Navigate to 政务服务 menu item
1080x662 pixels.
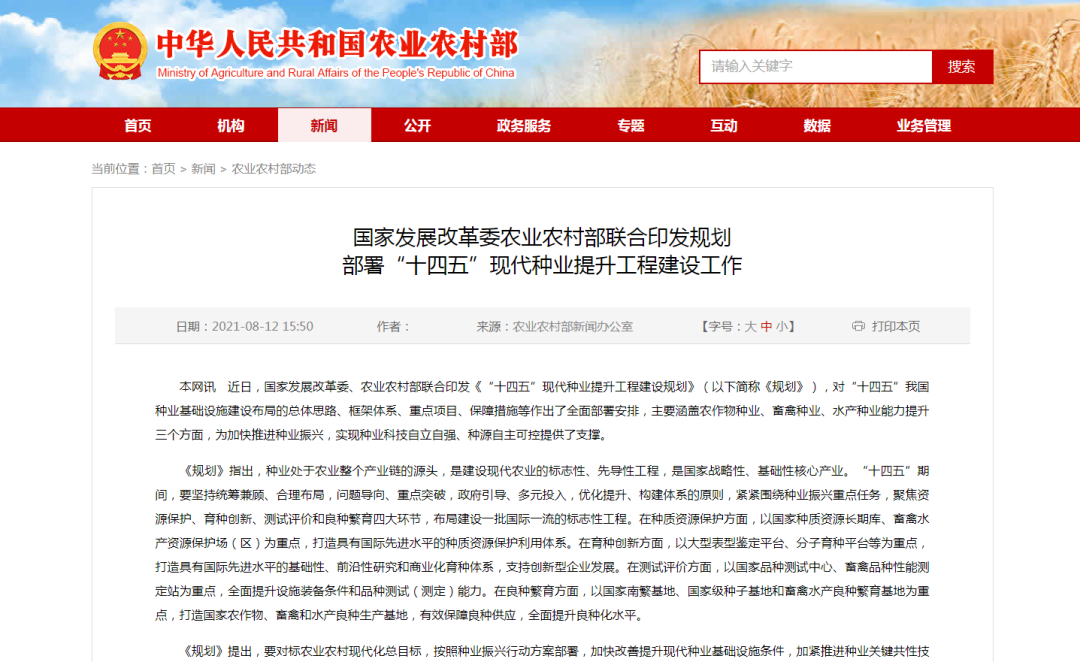[x=521, y=125]
